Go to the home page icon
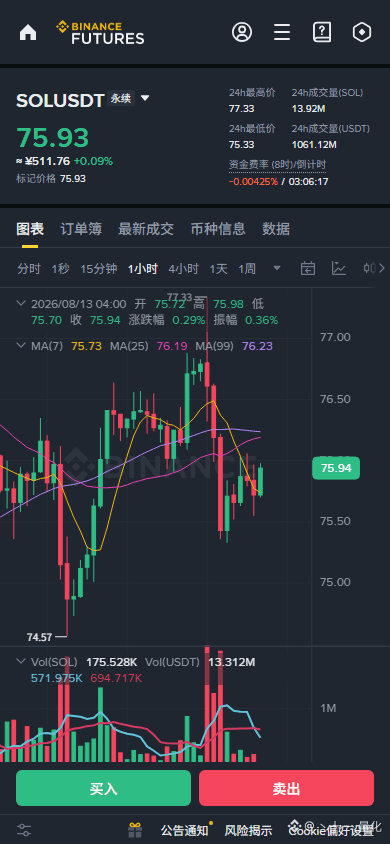 coord(28,33)
